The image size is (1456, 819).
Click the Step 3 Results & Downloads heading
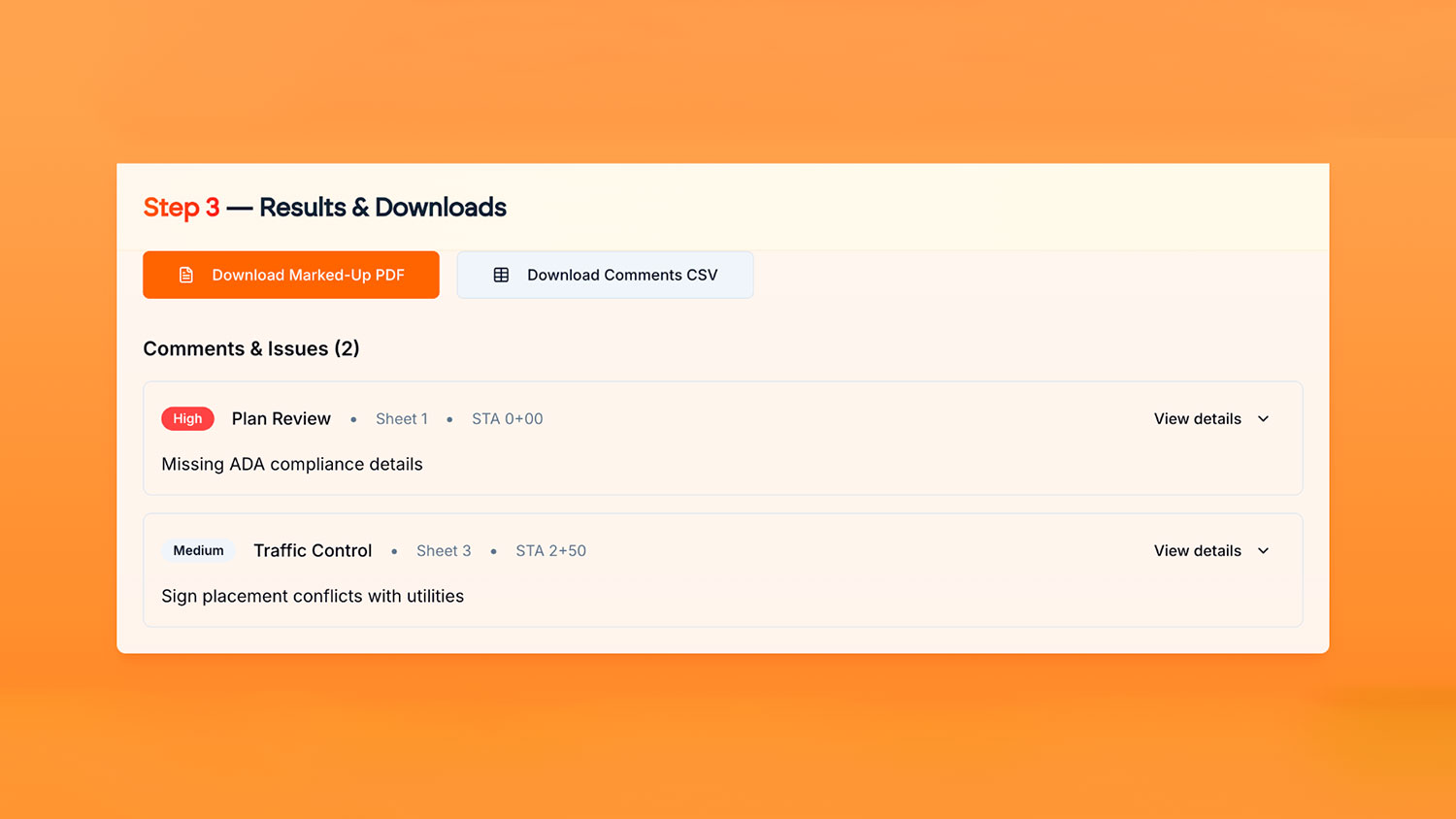tap(324, 208)
